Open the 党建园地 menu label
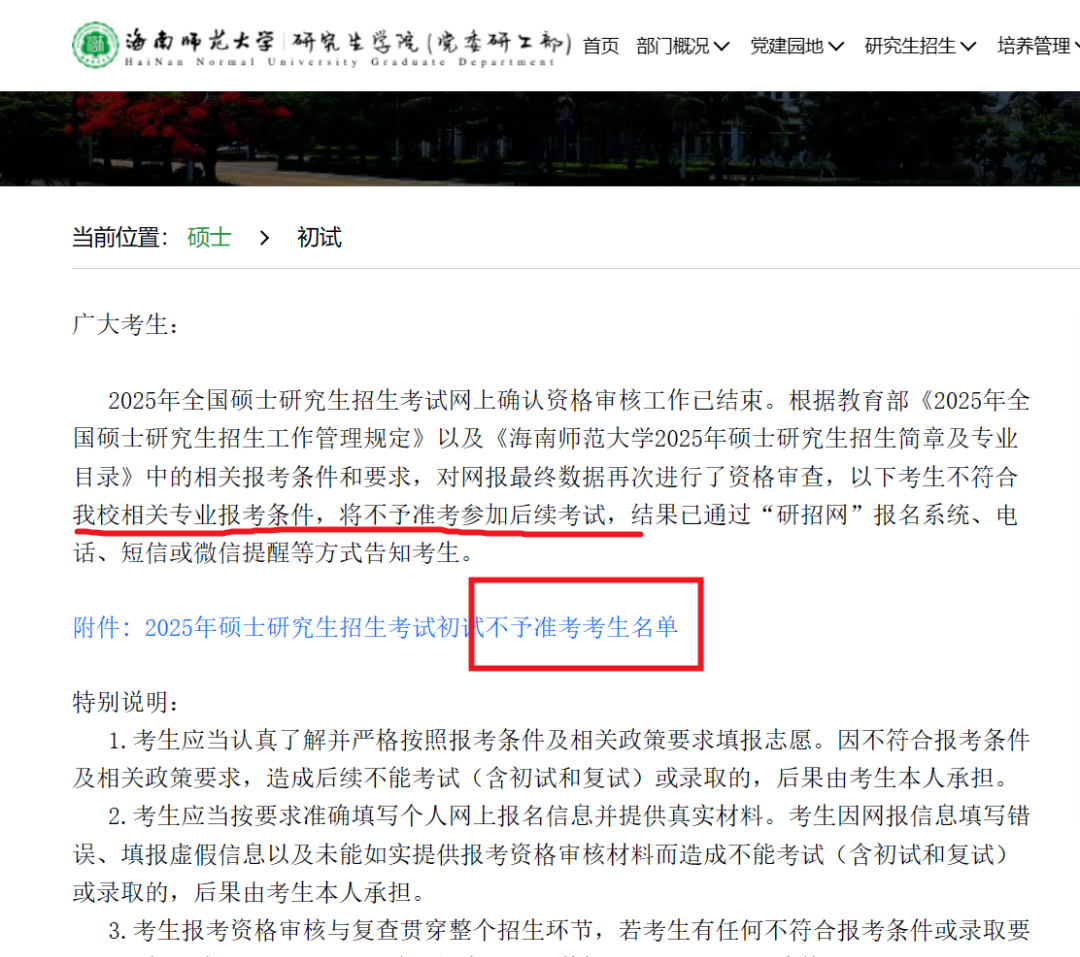The image size is (1080, 957). 787,46
